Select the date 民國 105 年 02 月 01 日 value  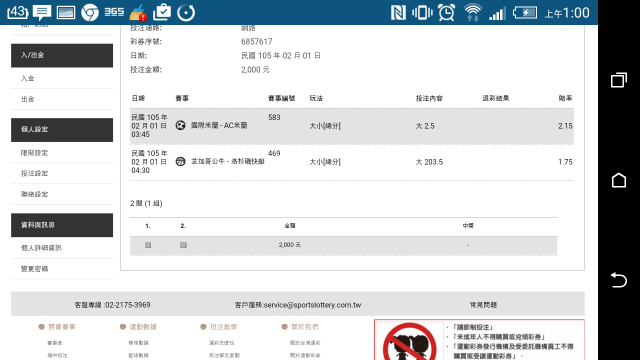280,56
